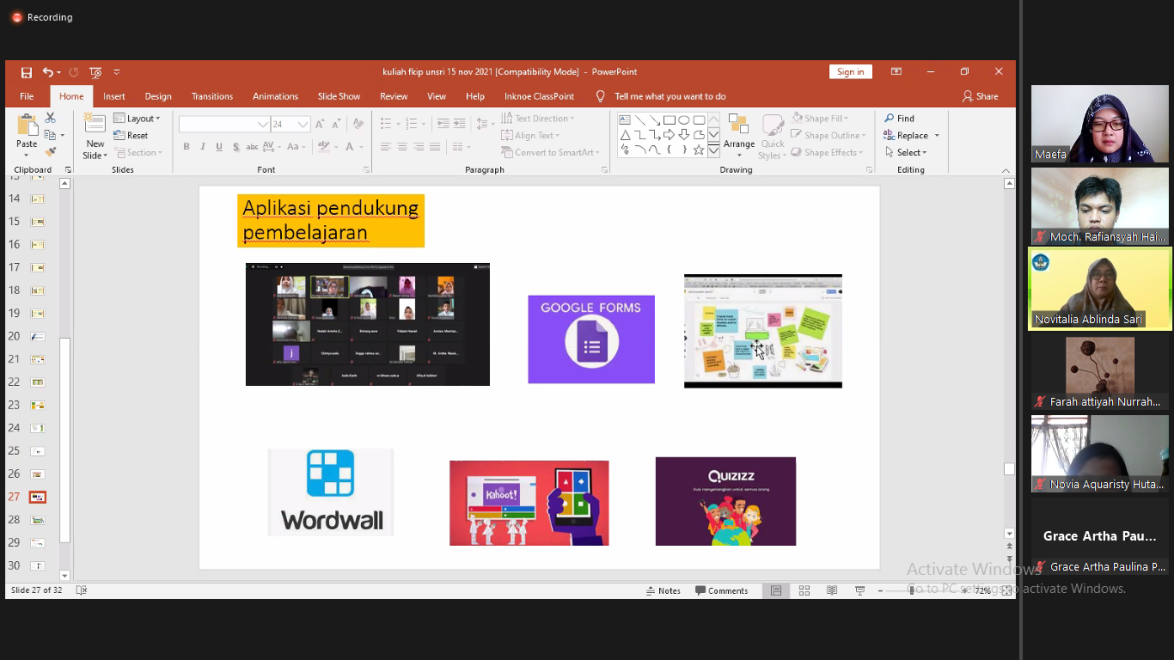This screenshot has height=660, width=1174.
Task: Click the Sign in button
Action: point(850,72)
